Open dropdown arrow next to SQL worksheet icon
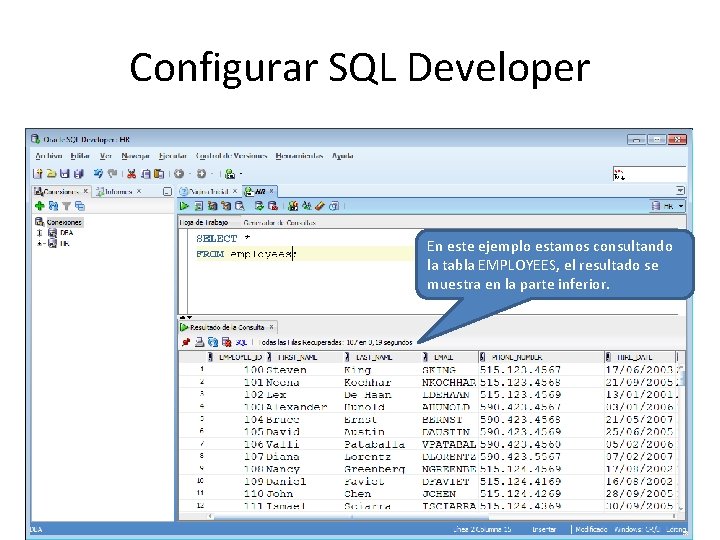This screenshot has height=540, width=720. tap(241, 174)
